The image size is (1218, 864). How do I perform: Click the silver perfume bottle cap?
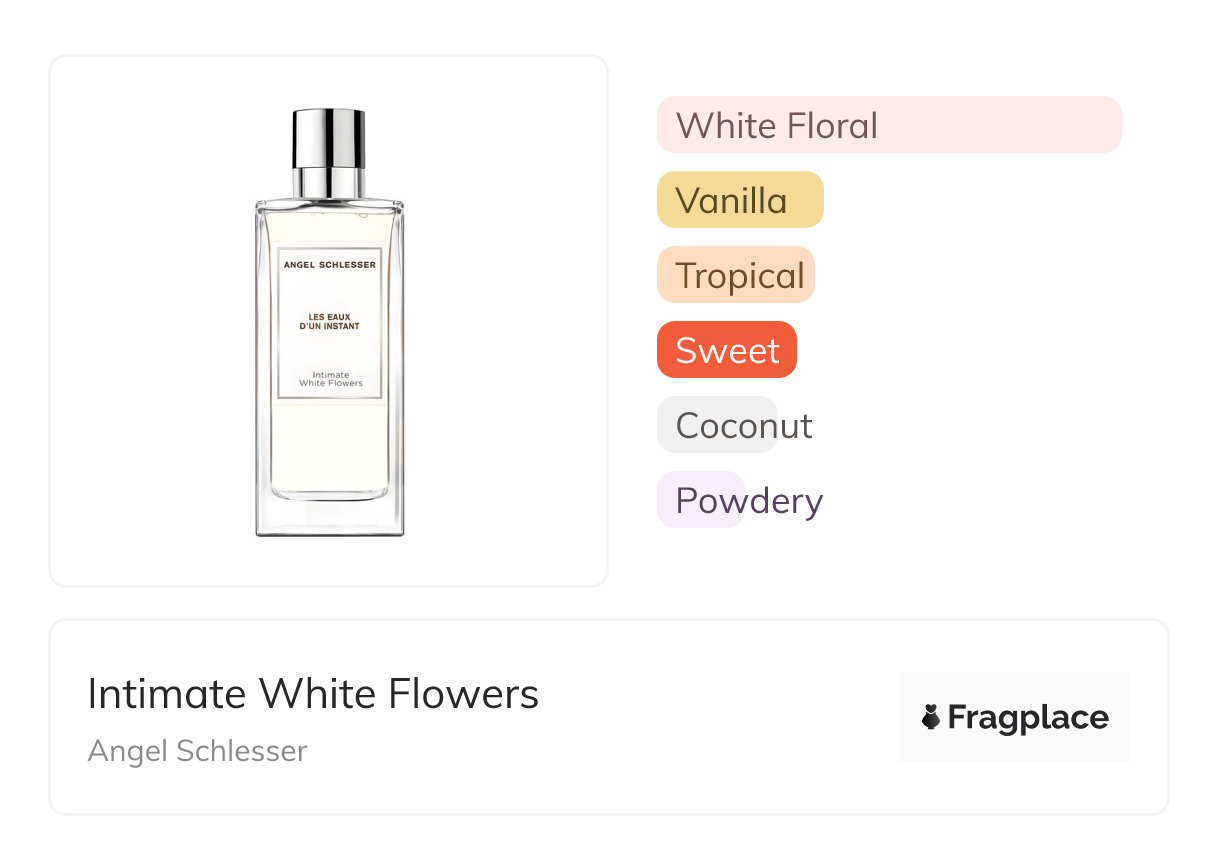pos(329,137)
